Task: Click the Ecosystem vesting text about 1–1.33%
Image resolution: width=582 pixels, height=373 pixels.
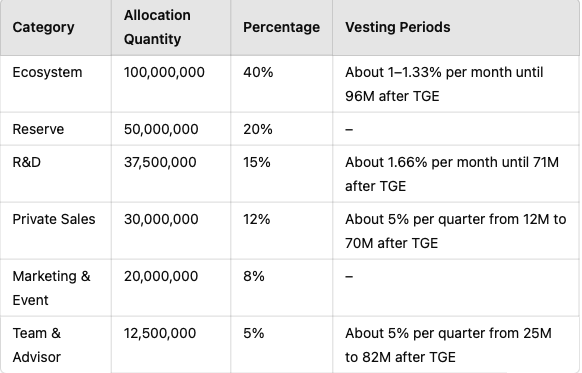Action: coord(444,84)
